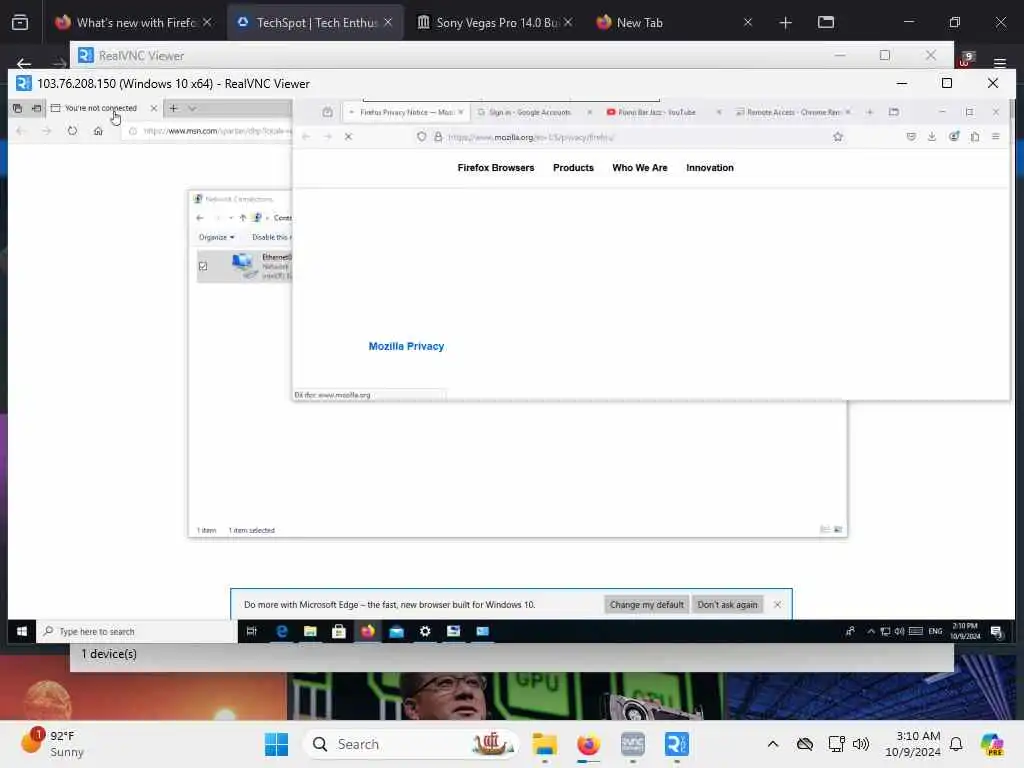Open host Firefox application menu

pos(999,63)
